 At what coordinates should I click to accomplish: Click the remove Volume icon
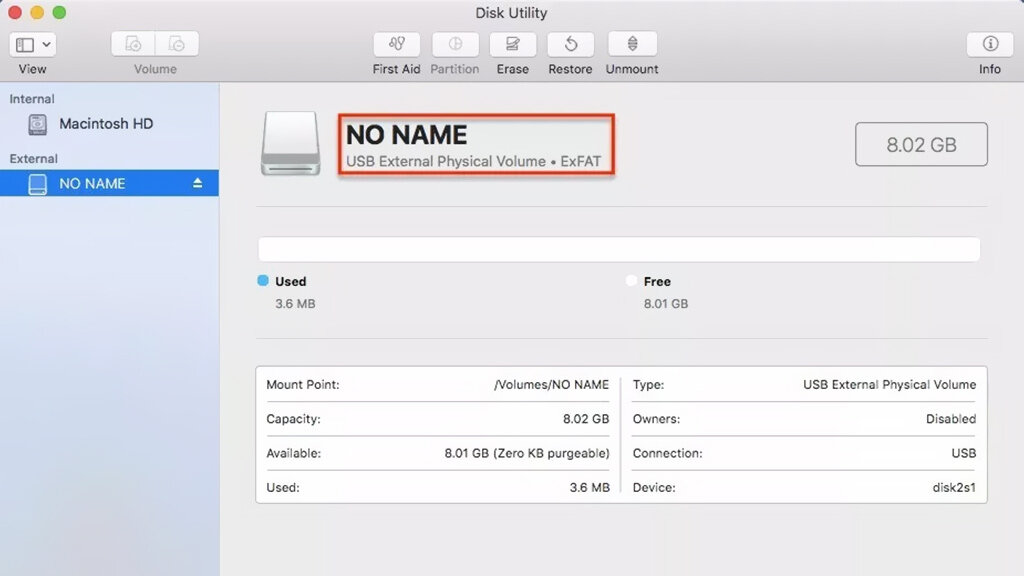tap(177, 44)
